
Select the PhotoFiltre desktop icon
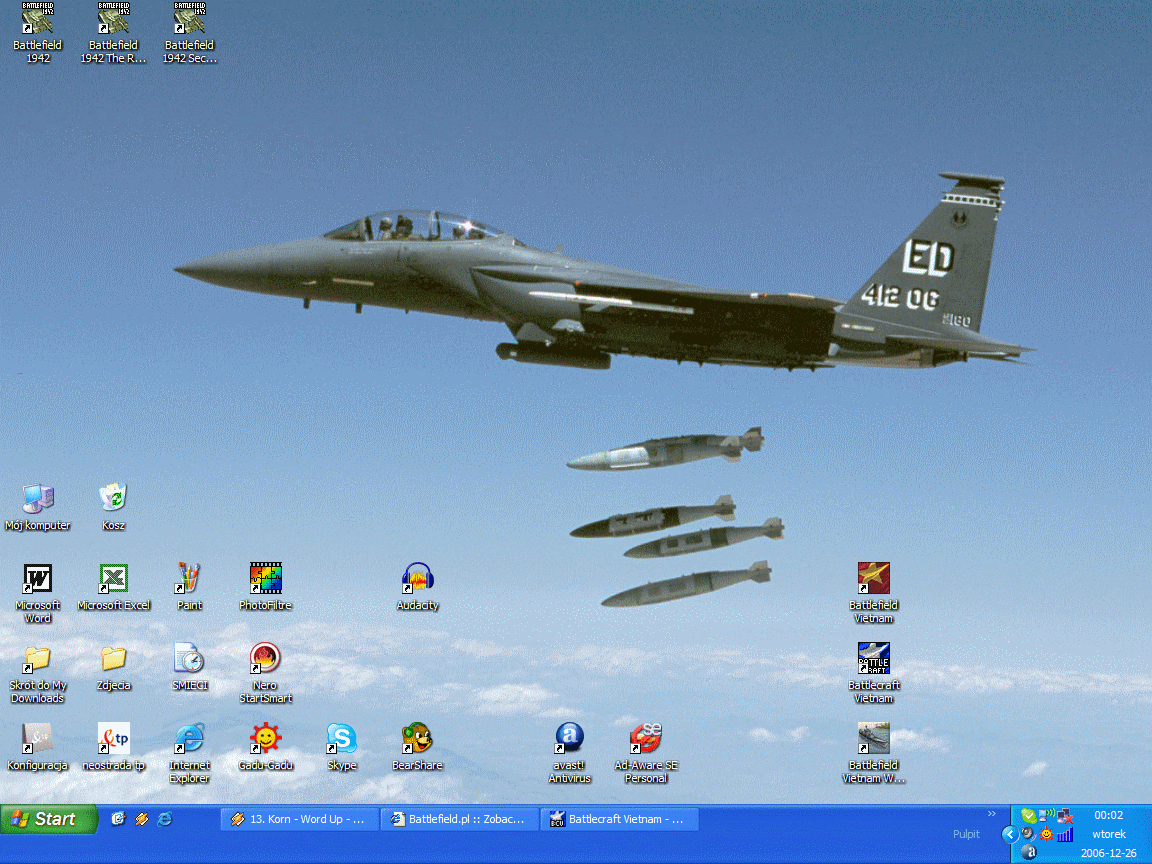click(x=265, y=578)
